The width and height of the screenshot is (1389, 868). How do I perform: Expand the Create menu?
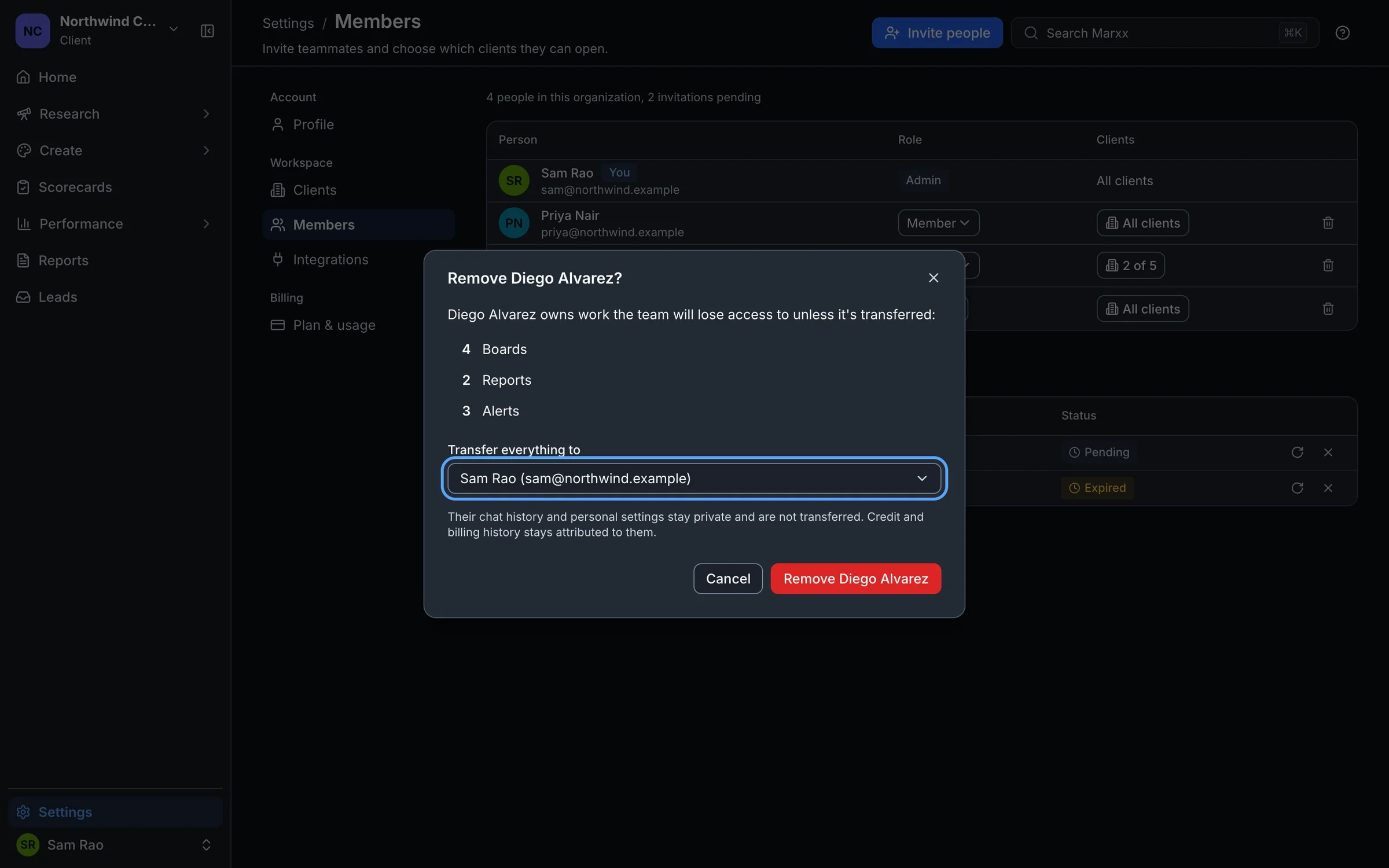pyautogui.click(x=115, y=150)
